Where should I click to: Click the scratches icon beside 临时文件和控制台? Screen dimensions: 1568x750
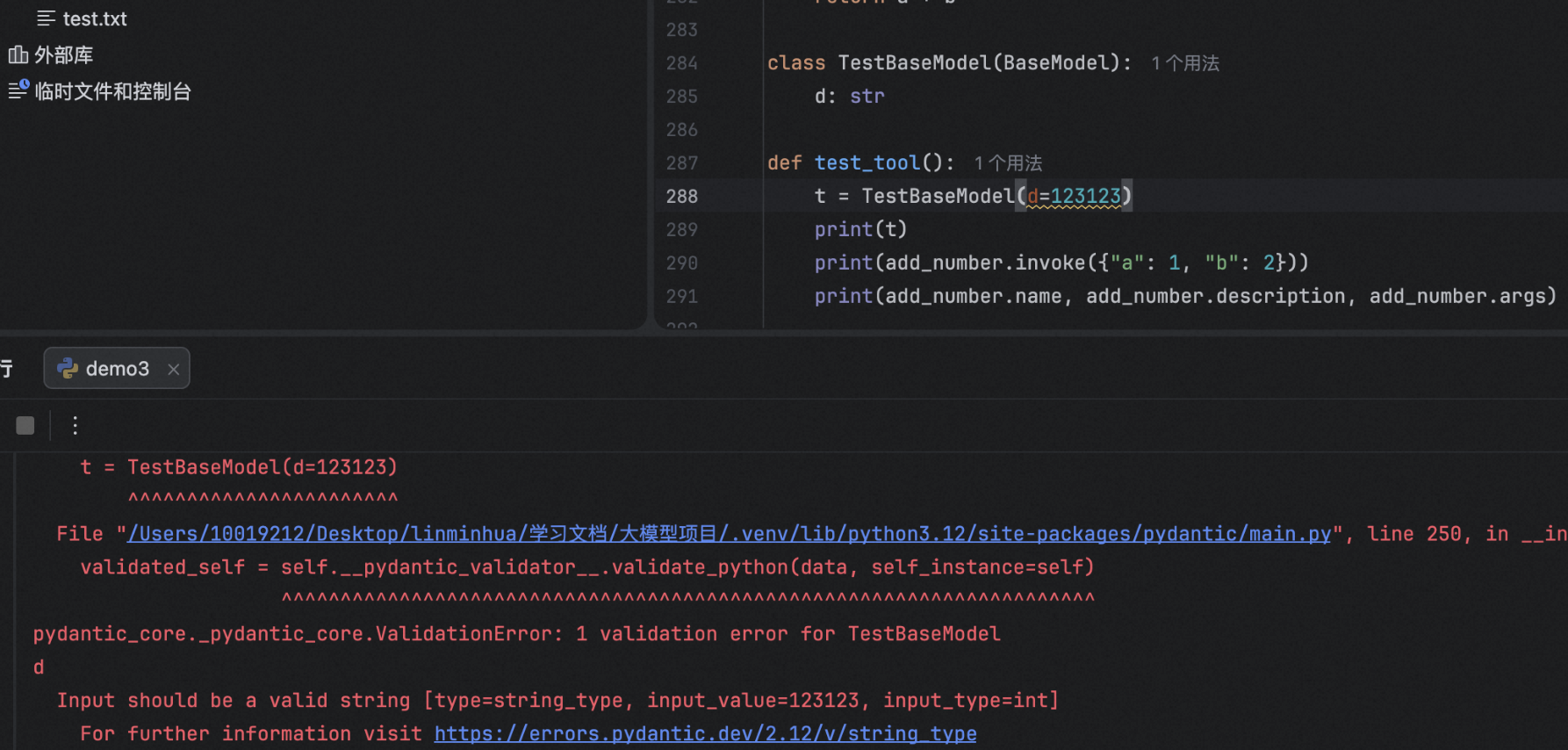[18, 90]
